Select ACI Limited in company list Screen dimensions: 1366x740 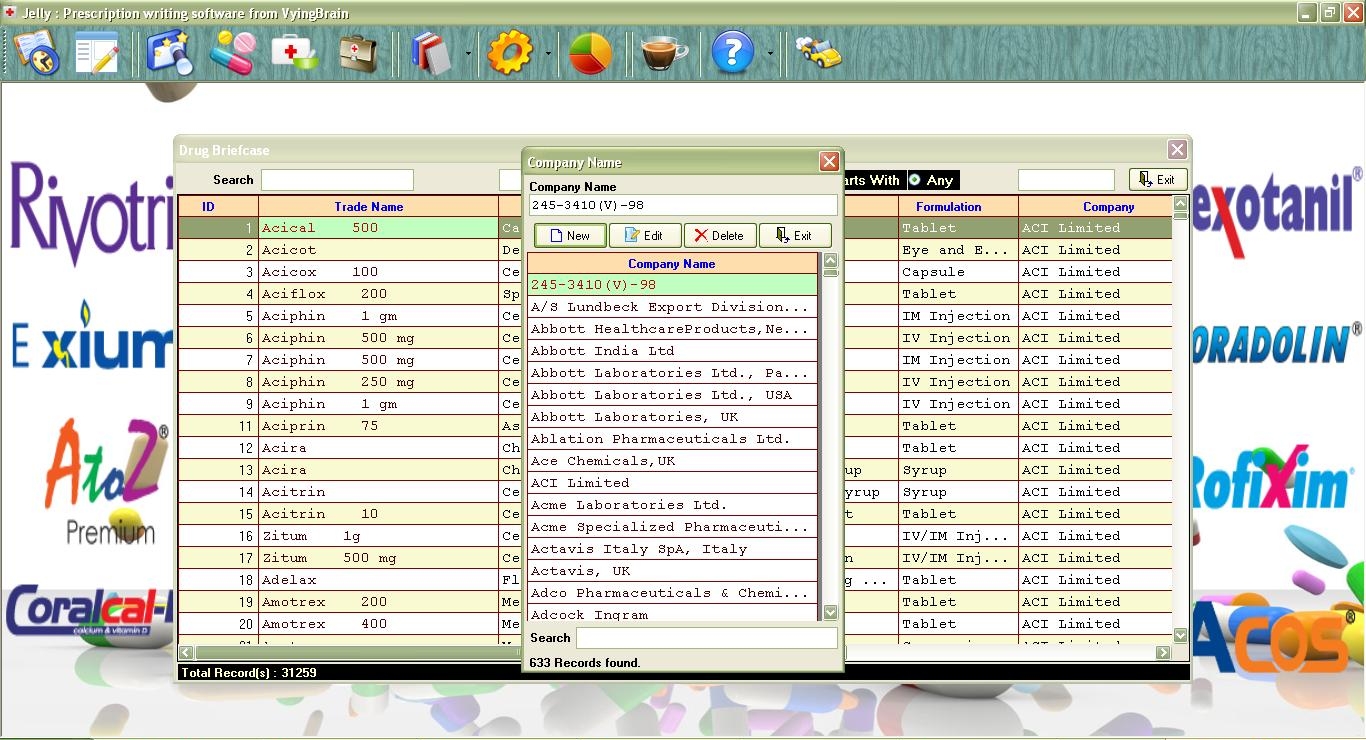[x=672, y=483]
